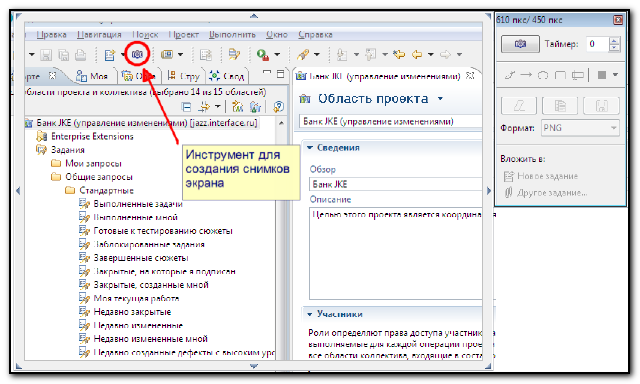Open the Область проекта title dropdown arrow
640x384 pixels.
coord(440,99)
